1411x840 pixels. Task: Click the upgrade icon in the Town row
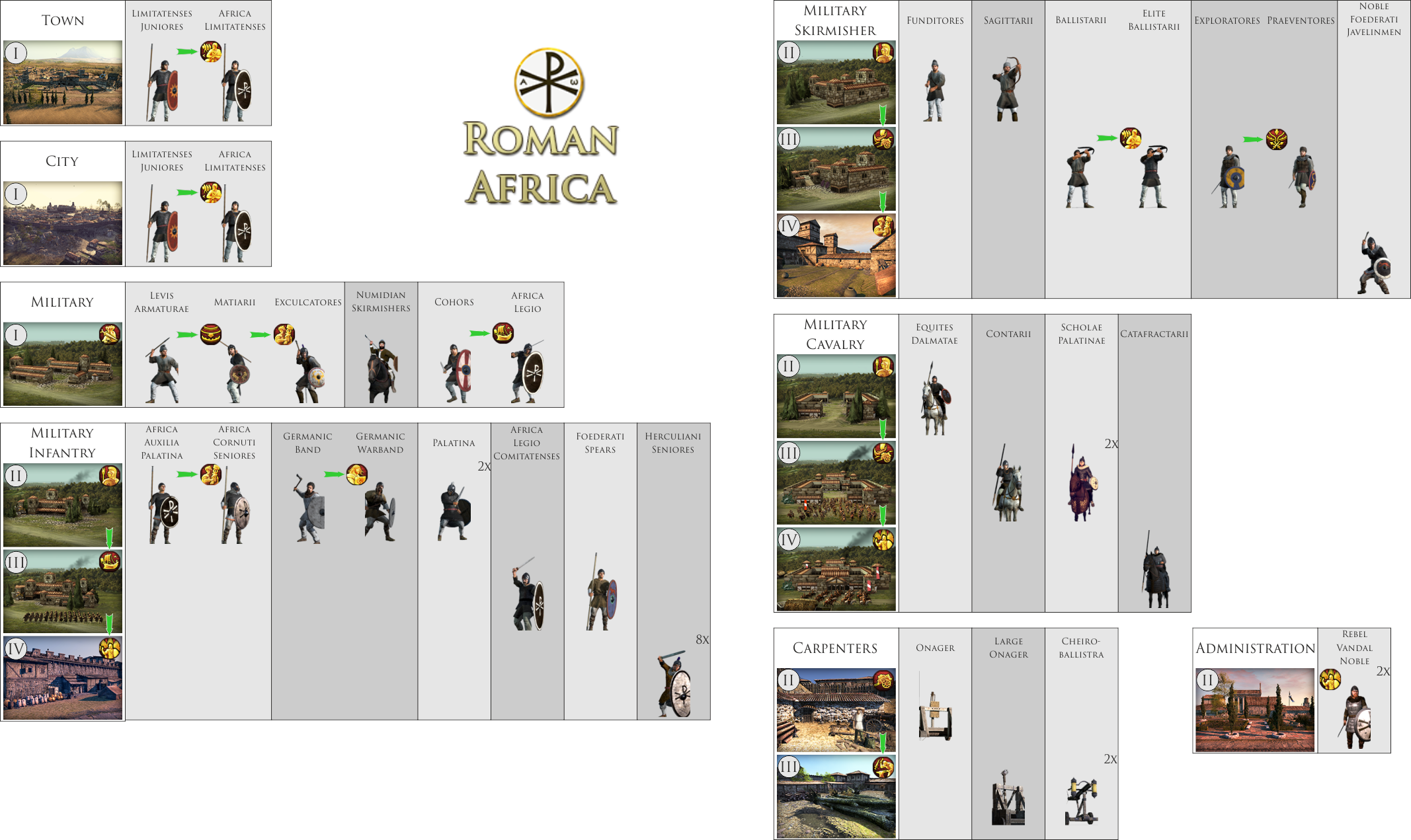[211, 52]
